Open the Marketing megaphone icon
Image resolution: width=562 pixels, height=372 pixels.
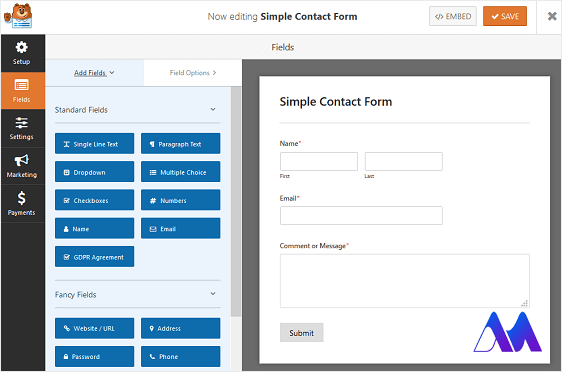point(22,160)
